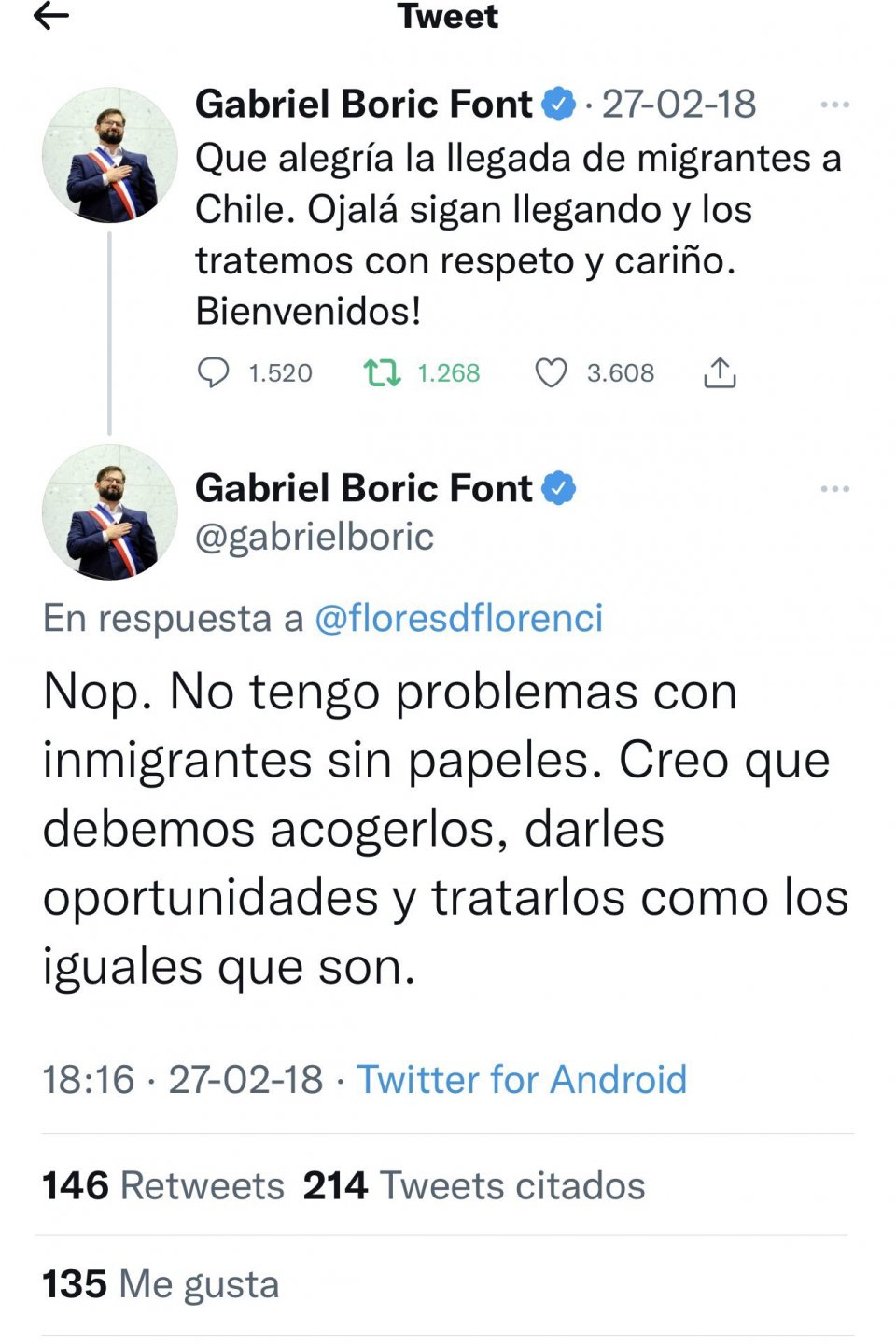This screenshot has width=896, height=1344.
Task: Click verified badge on reply tweet
Action: pyautogui.click(x=558, y=488)
